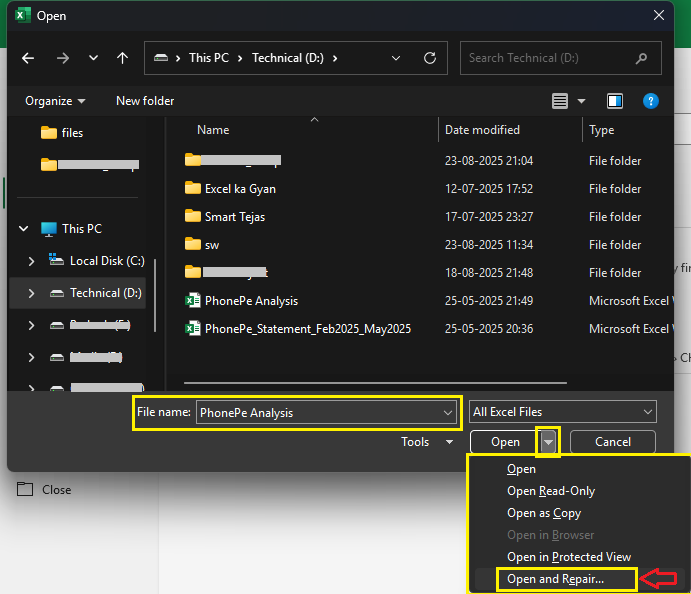691x594 pixels.
Task: Sort by the Name column header
Action: tap(213, 130)
